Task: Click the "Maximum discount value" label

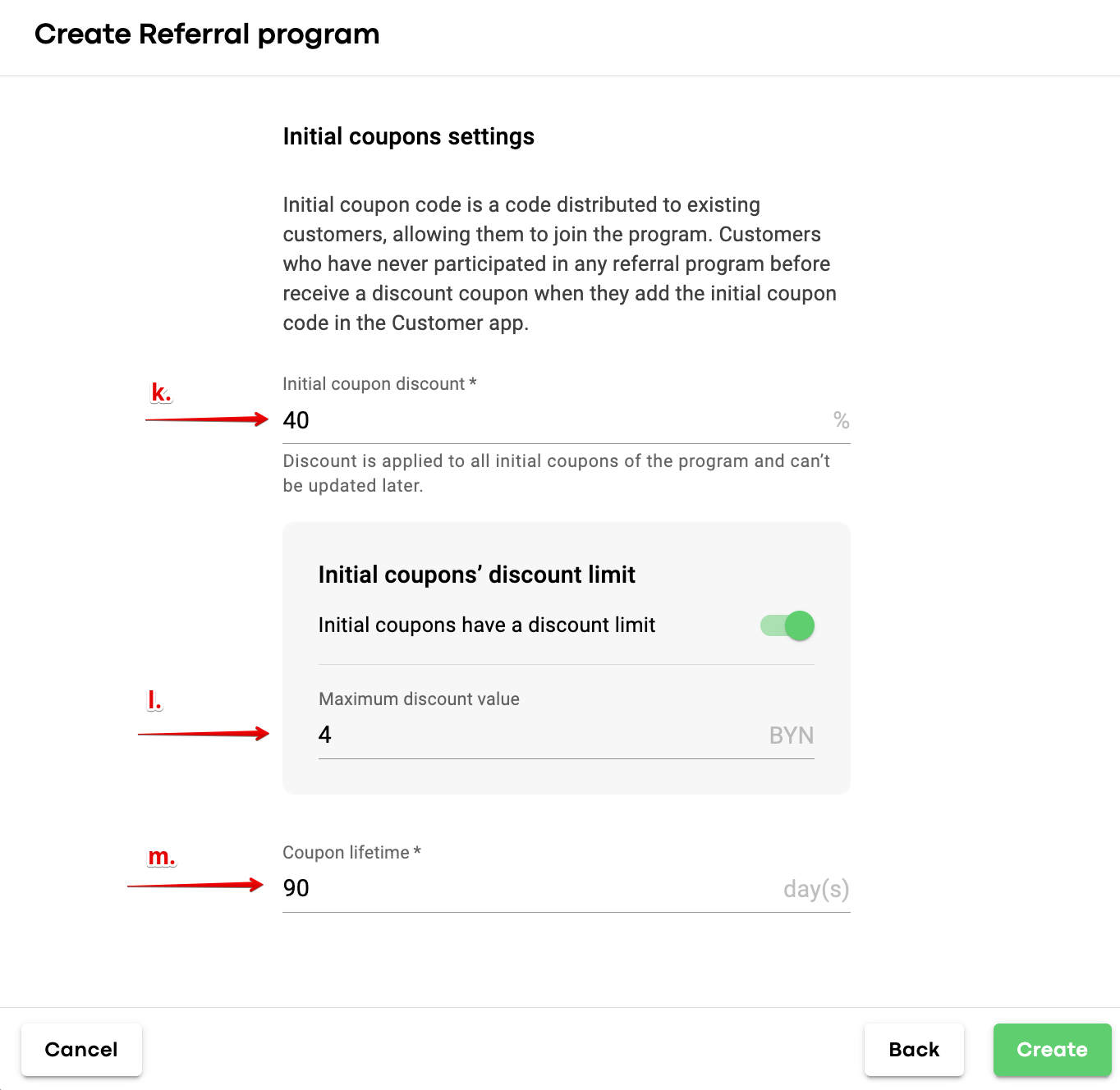Action: point(419,699)
